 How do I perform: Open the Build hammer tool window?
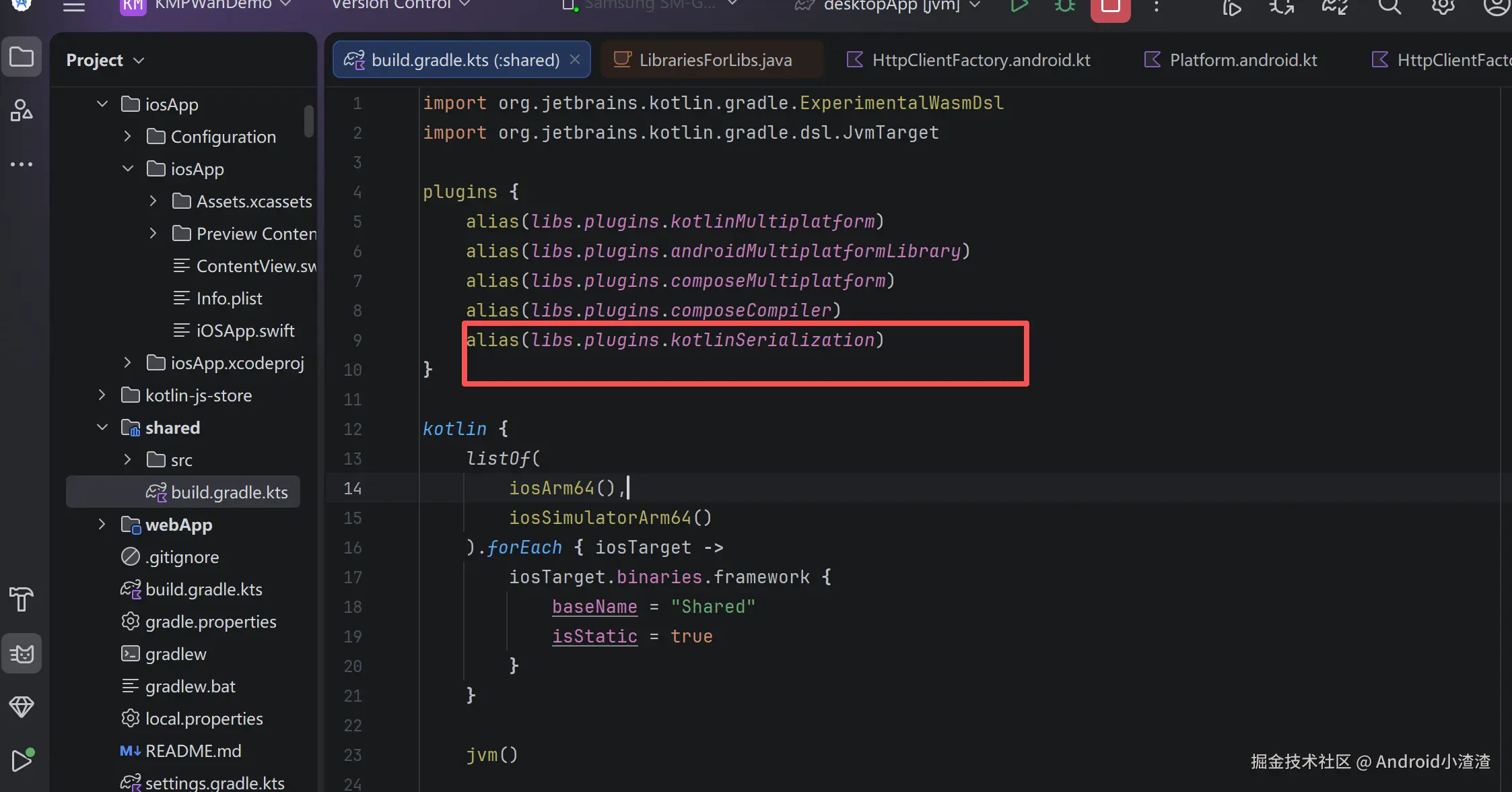pyautogui.click(x=22, y=599)
